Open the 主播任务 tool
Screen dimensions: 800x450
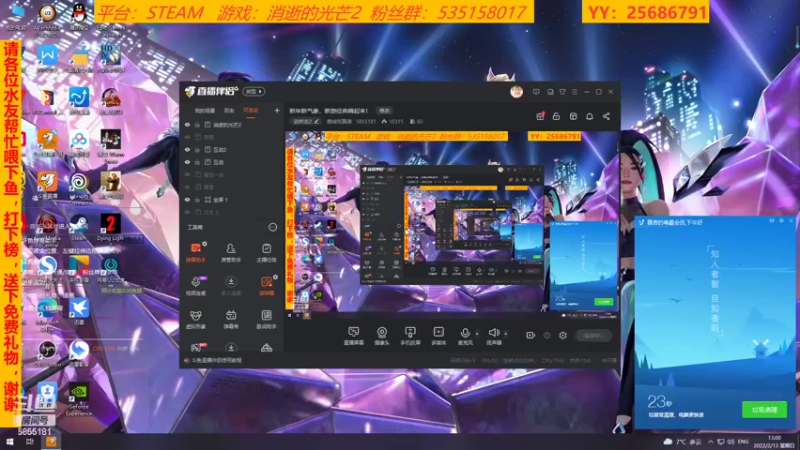(266, 252)
